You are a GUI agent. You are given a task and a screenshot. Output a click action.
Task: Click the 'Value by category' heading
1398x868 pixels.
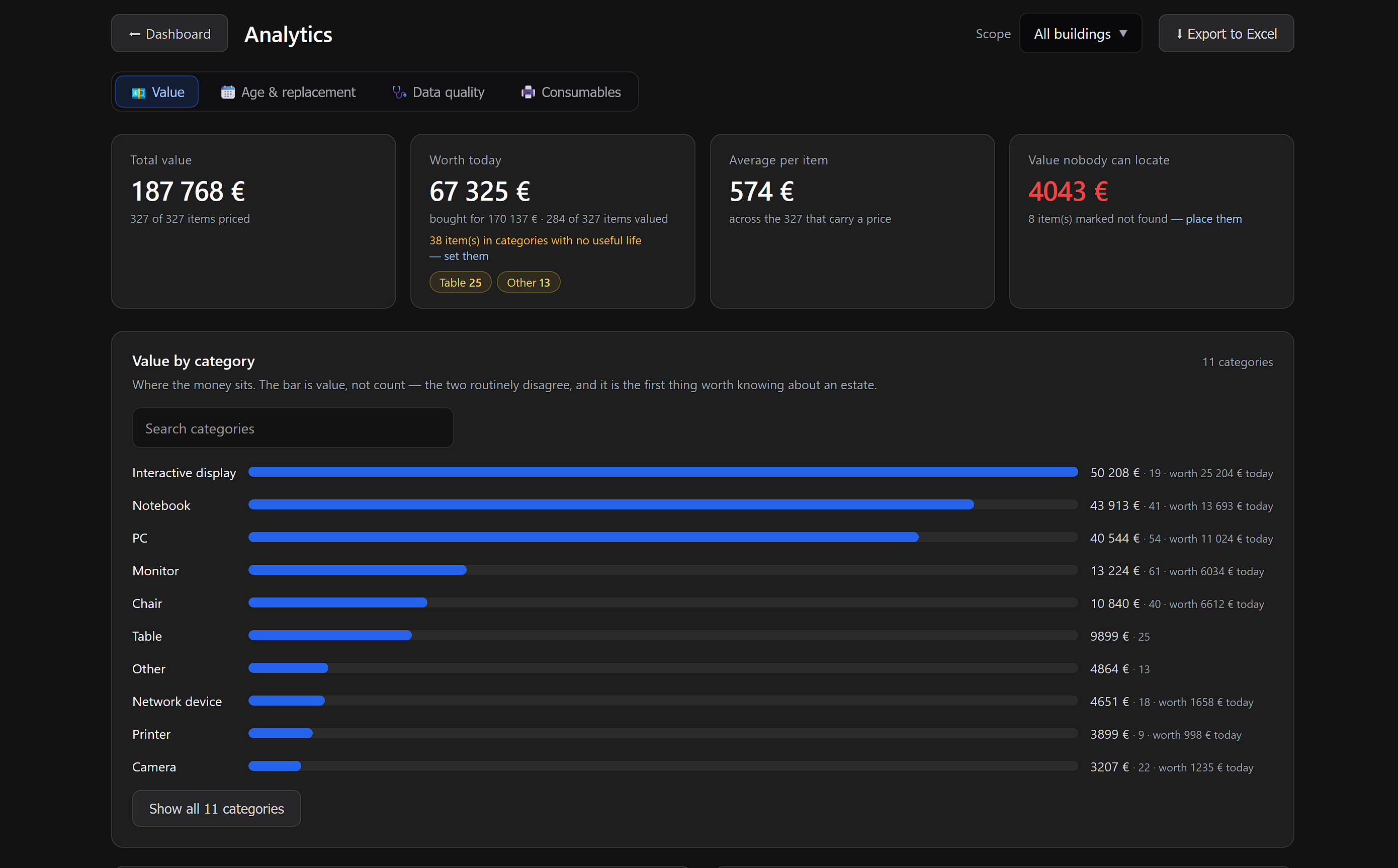pos(194,361)
